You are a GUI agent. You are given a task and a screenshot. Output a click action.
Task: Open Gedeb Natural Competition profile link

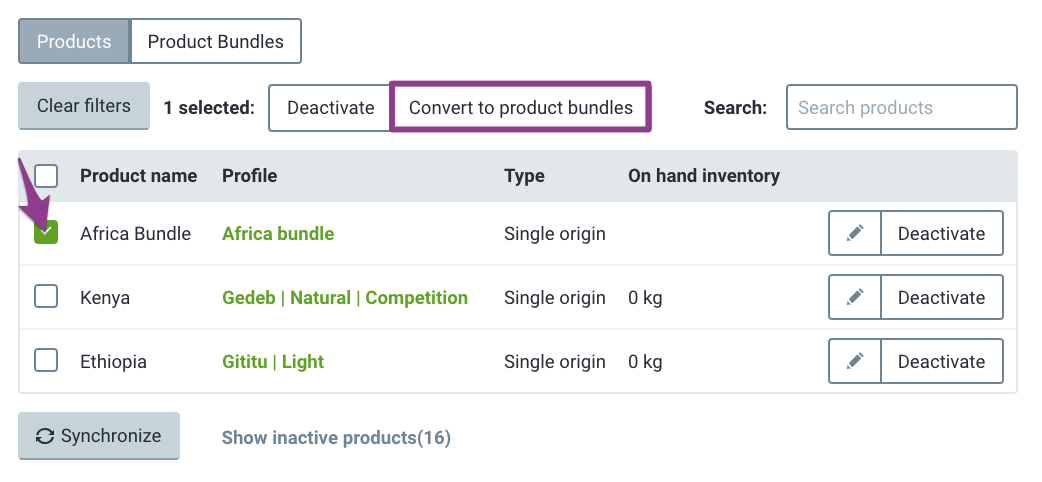345,297
